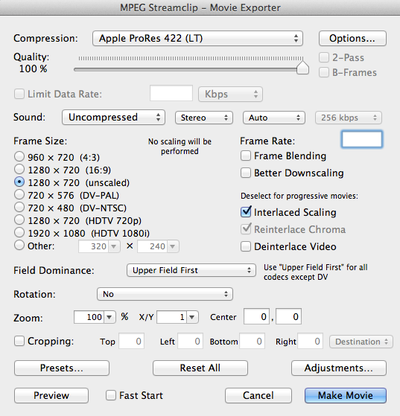Select the 960 × 720 (4:3) frame size

tap(19, 156)
